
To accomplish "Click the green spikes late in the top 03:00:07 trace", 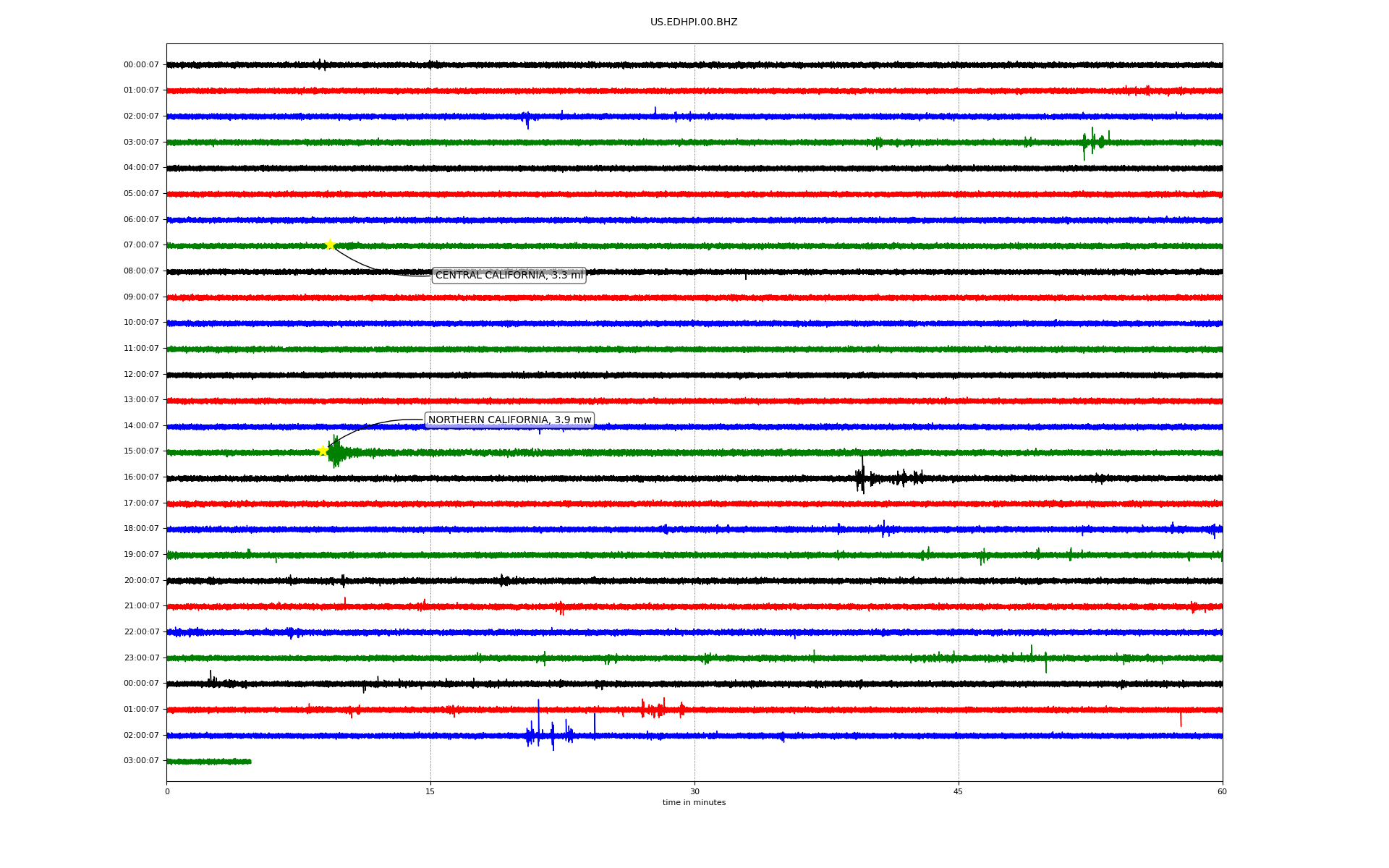I will (x=1094, y=141).
